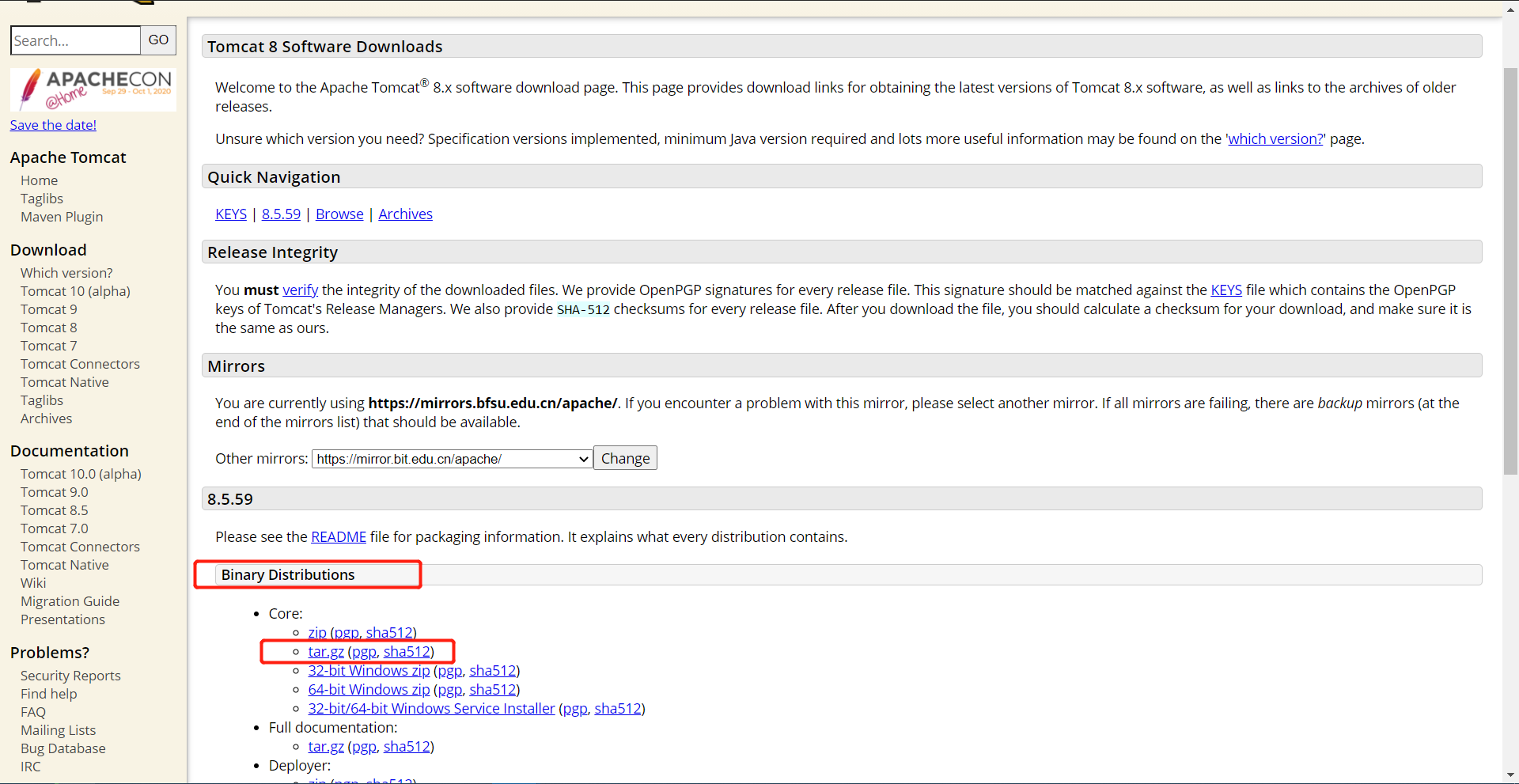Open KEYS link in Release Integrity text
The image size is (1519, 784).
pyautogui.click(x=1226, y=290)
